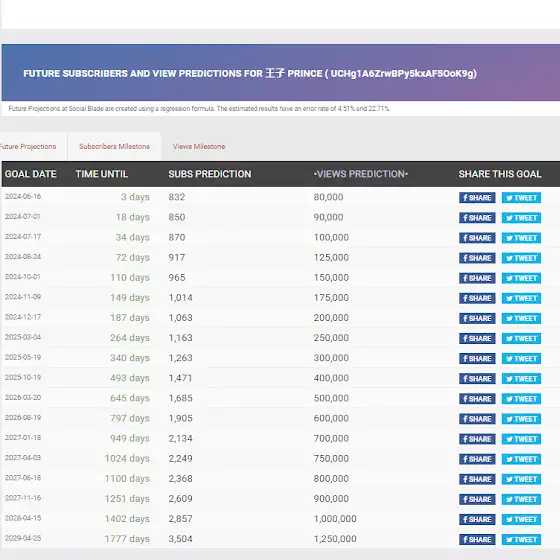This screenshot has width=560, height=560.
Task: Click the subs prediction value 832
Action: coord(177,197)
